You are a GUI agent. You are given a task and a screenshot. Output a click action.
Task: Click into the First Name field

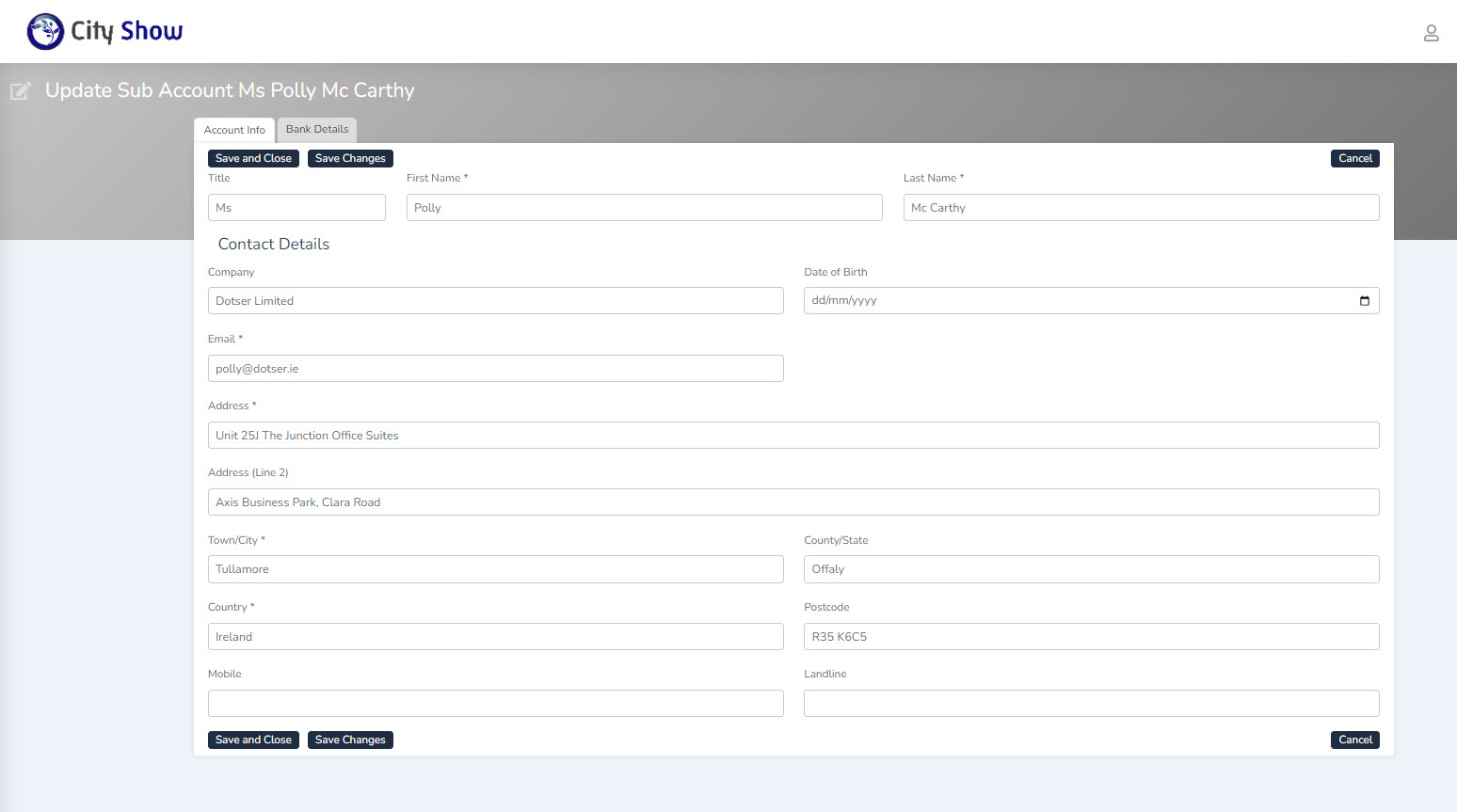coord(644,208)
